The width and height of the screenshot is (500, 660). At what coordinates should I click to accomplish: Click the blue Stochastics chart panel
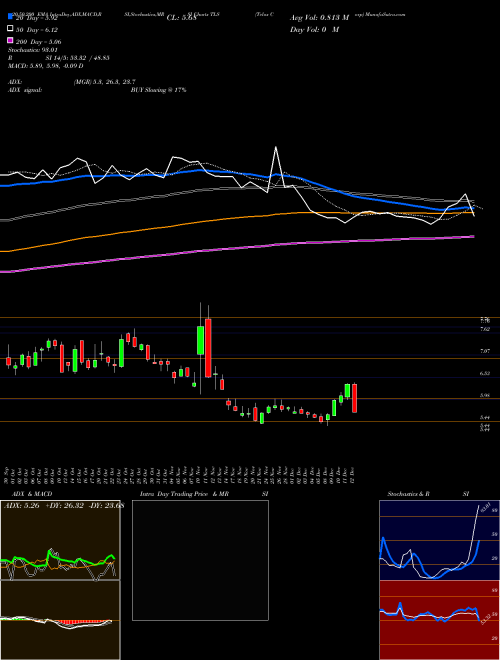point(439,540)
